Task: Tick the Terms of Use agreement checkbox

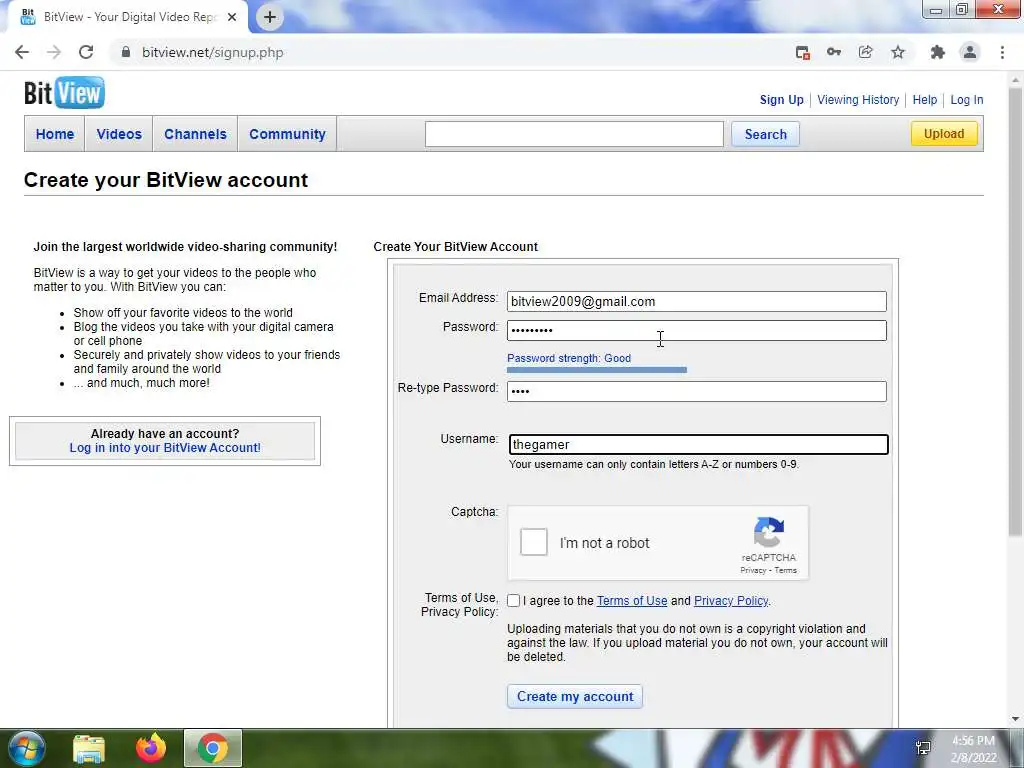Action: (x=513, y=601)
